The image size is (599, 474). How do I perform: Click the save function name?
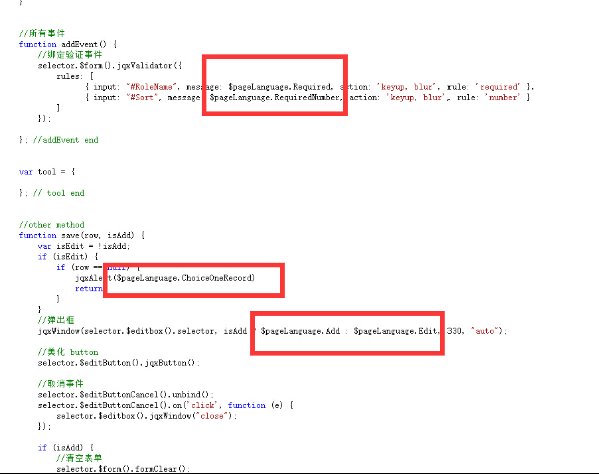click(70, 235)
